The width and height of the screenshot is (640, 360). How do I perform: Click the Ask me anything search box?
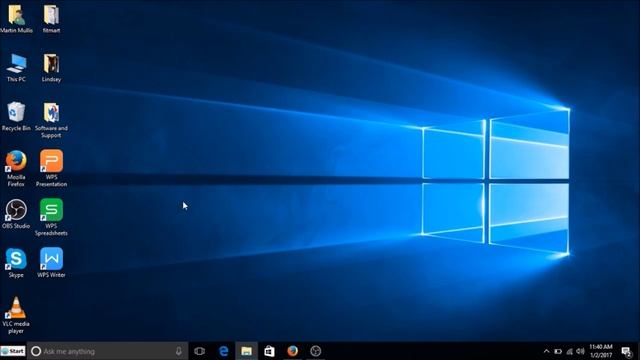click(x=108, y=351)
